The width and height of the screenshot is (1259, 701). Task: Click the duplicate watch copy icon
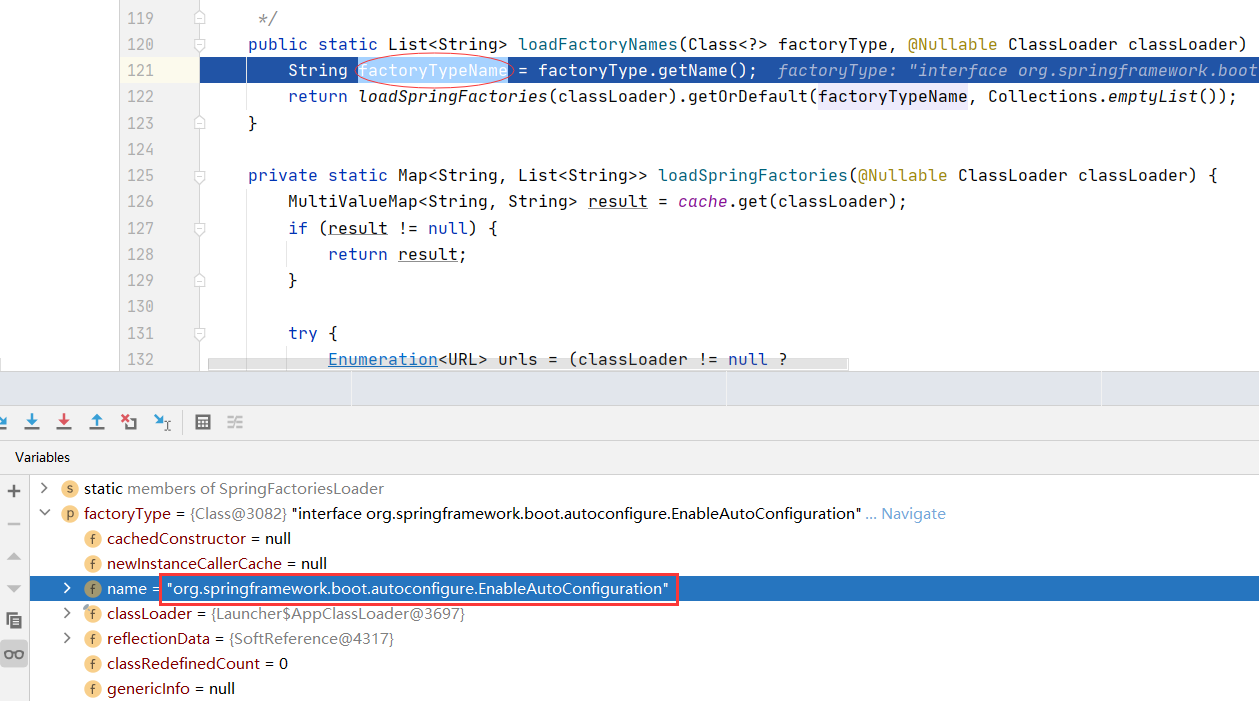[14, 621]
